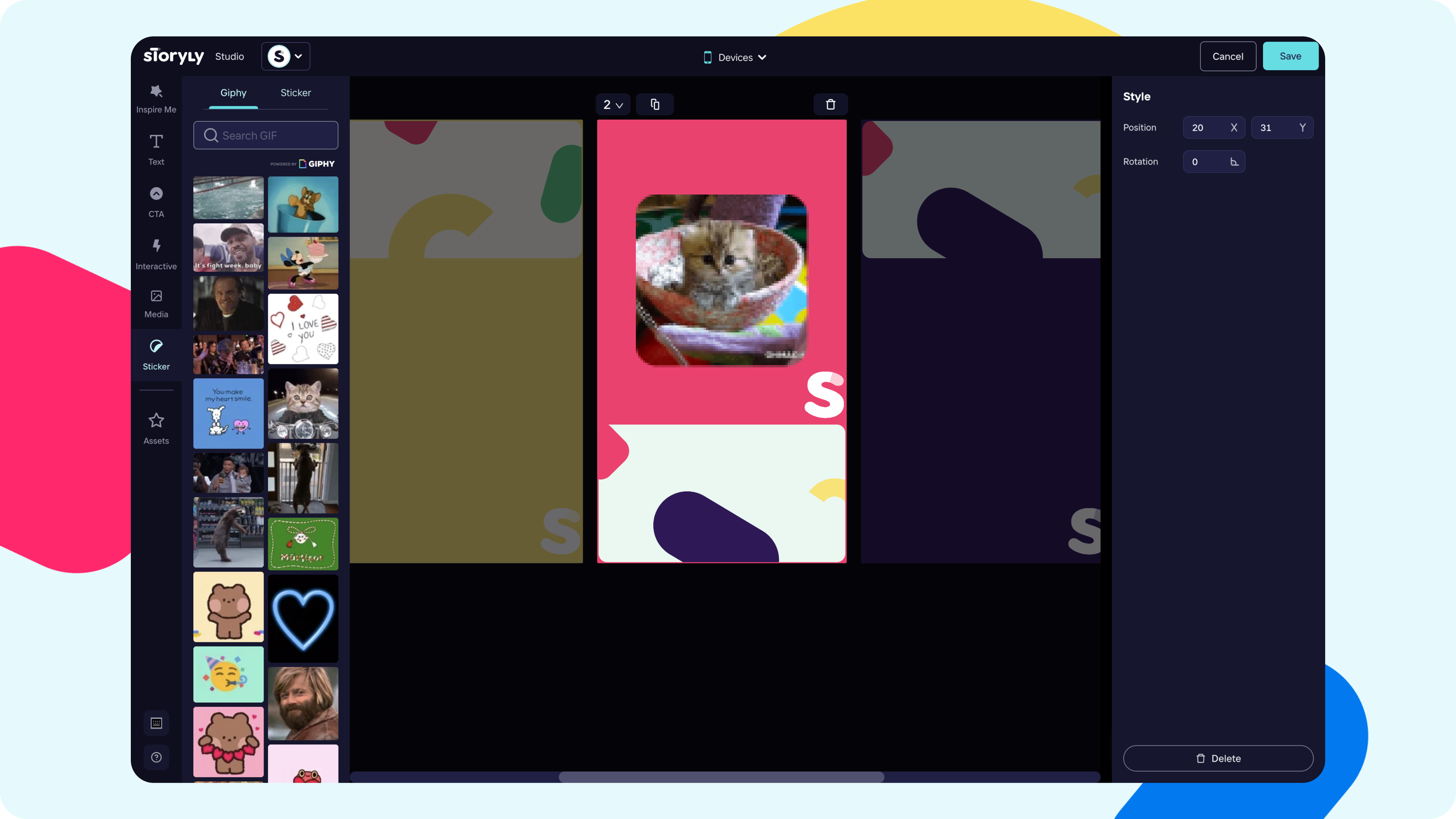Click the trash icon above the story
The image size is (1456, 819).
(830, 105)
